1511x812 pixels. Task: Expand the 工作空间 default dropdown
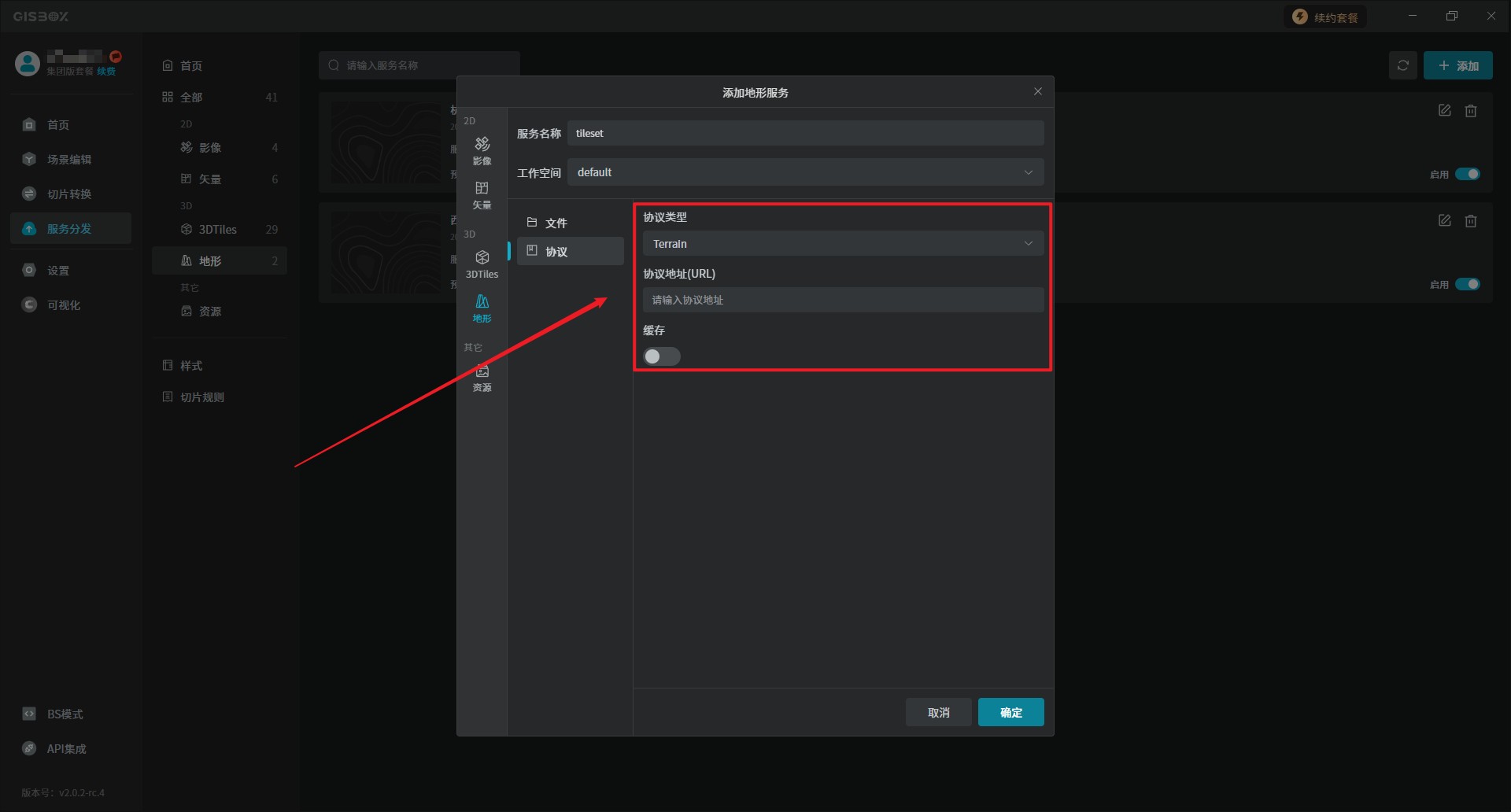pos(804,172)
